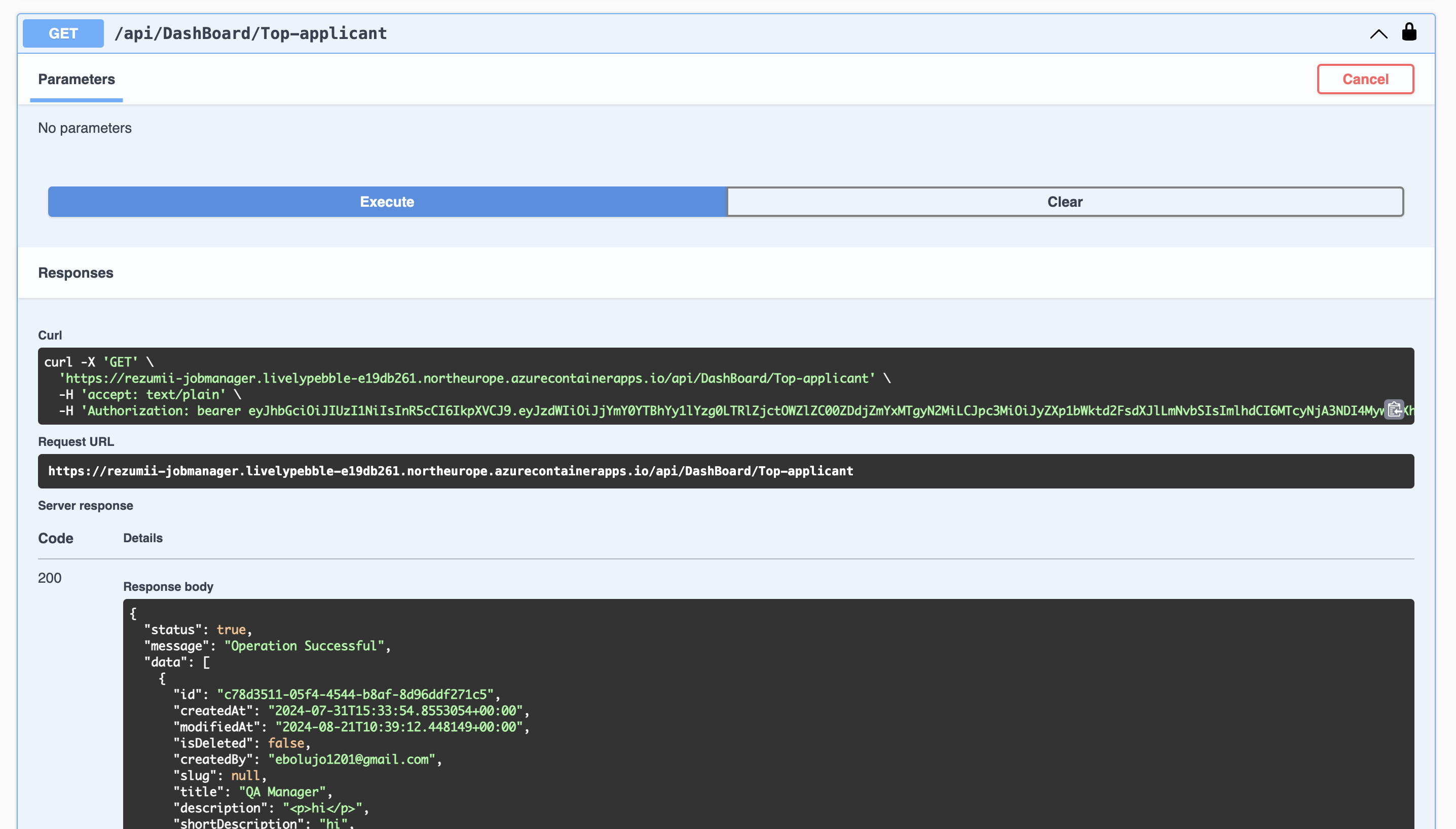Viewport: 1456px width, 829px height.
Task: Click the Responses section heading
Action: click(x=76, y=273)
